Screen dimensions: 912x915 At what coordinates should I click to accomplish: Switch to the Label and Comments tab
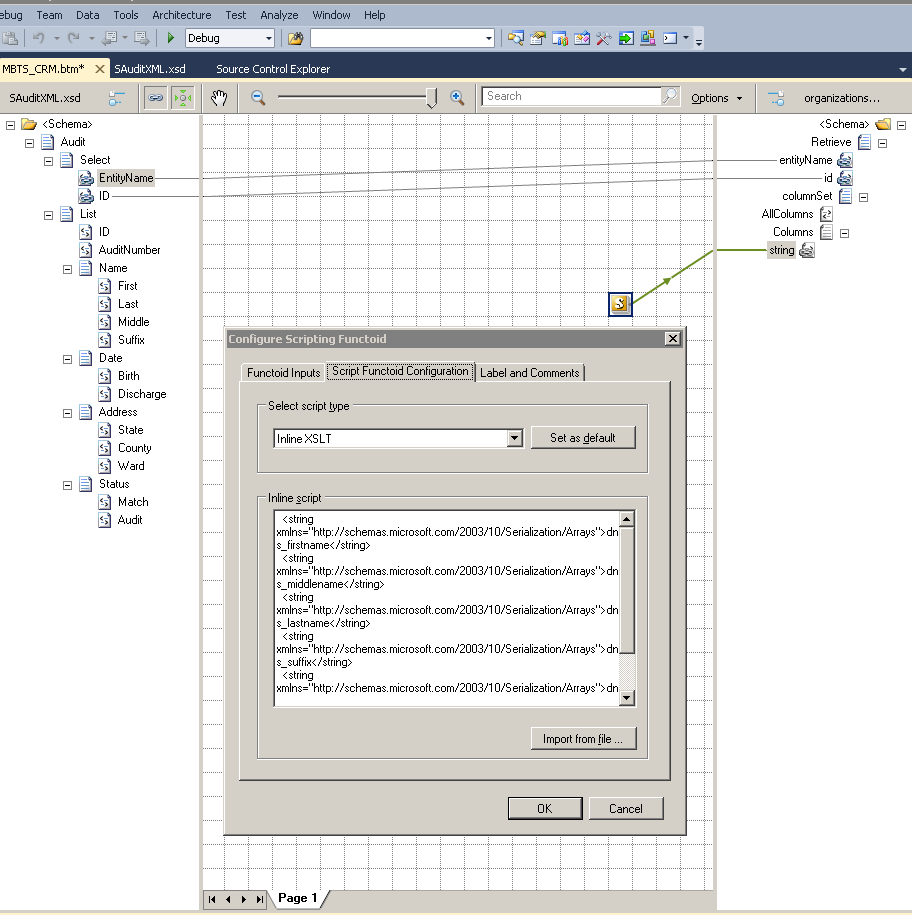(x=530, y=373)
